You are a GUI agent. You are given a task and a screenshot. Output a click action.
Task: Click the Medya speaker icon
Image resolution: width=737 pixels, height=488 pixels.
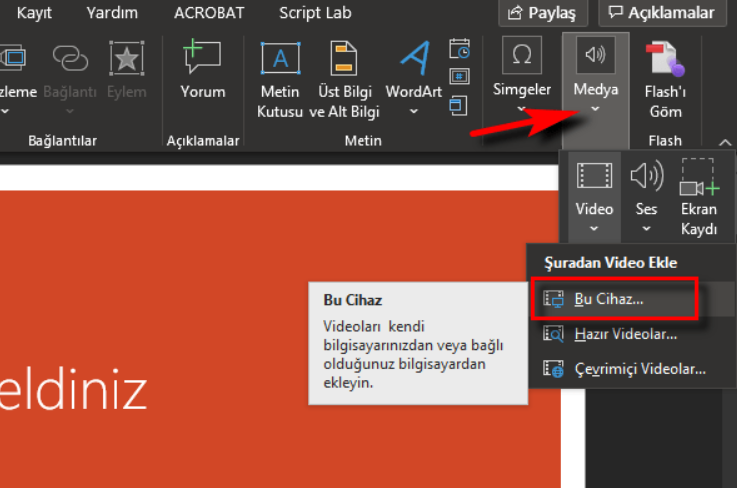click(x=596, y=55)
